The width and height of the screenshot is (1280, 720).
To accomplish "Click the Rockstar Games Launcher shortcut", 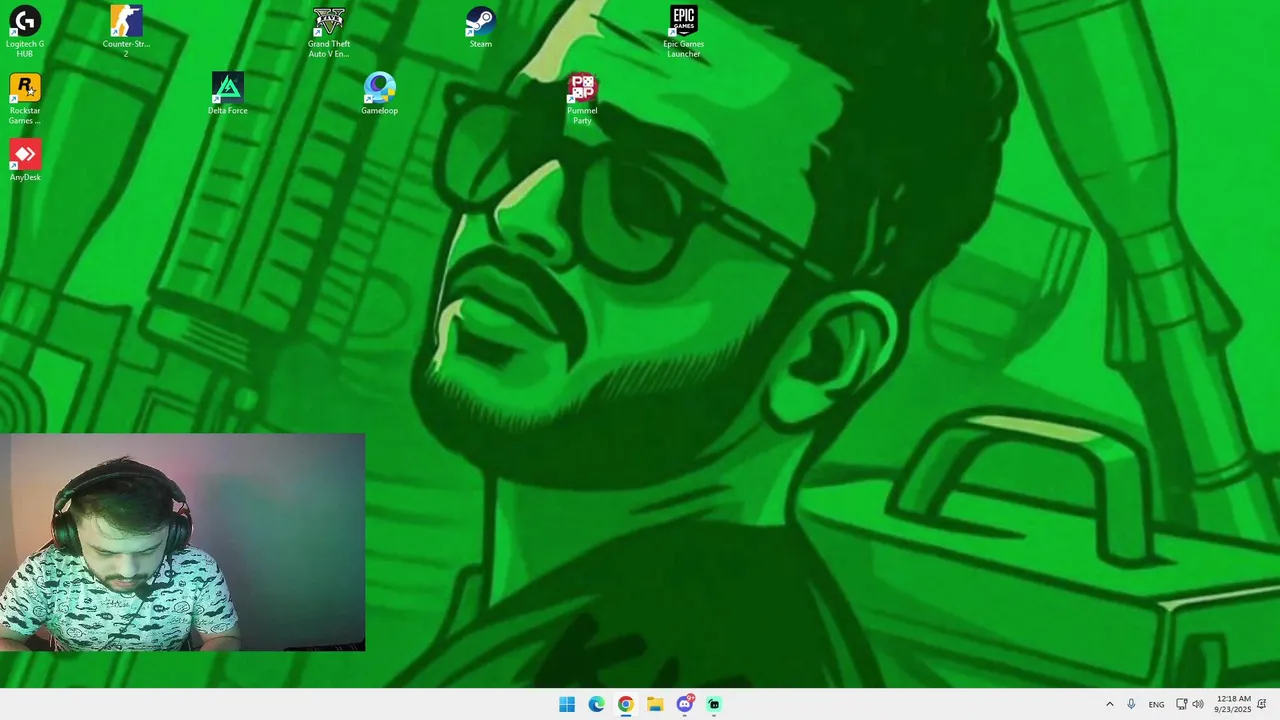I will tap(25, 99).
